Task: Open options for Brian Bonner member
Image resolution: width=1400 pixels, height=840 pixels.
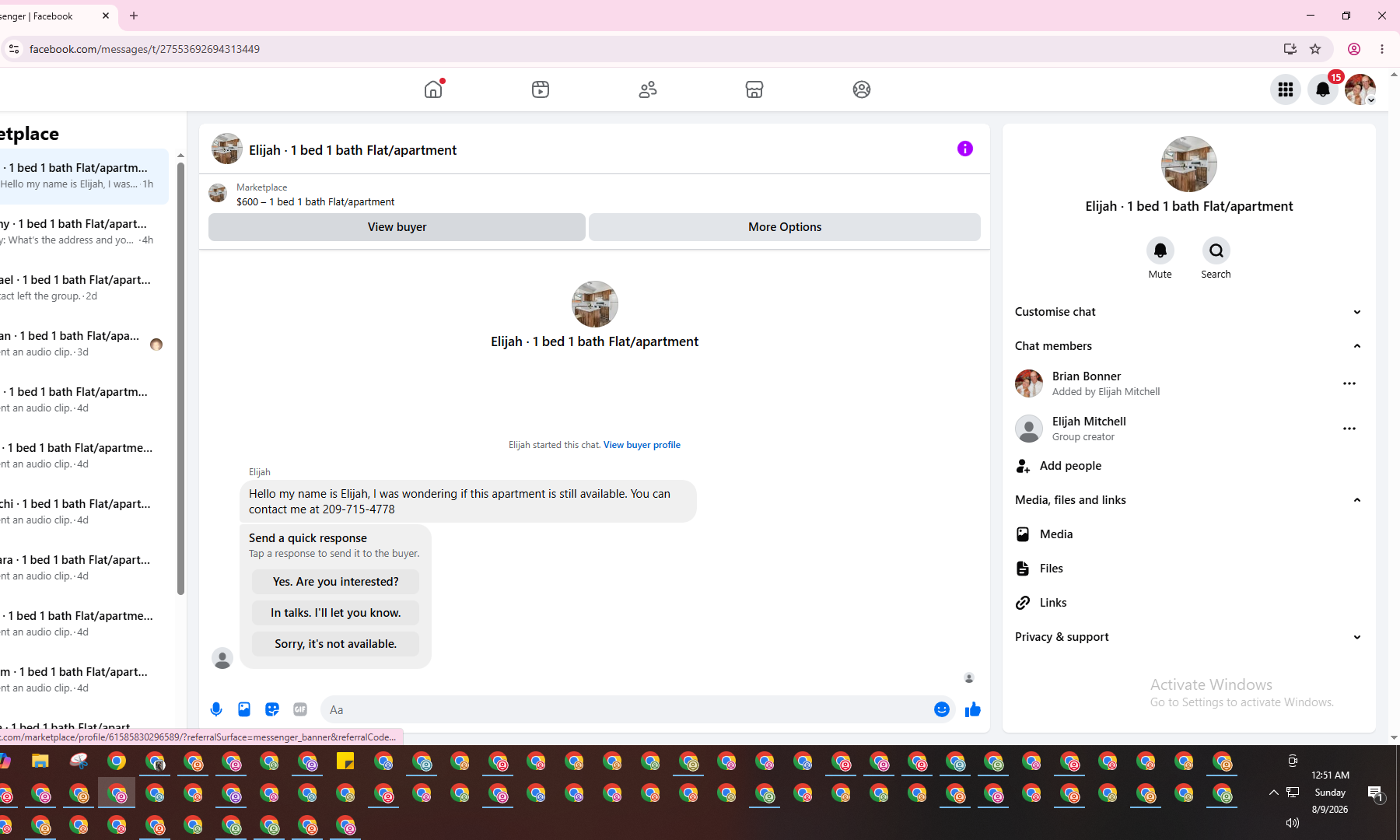Action: pyautogui.click(x=1349, y=383)
